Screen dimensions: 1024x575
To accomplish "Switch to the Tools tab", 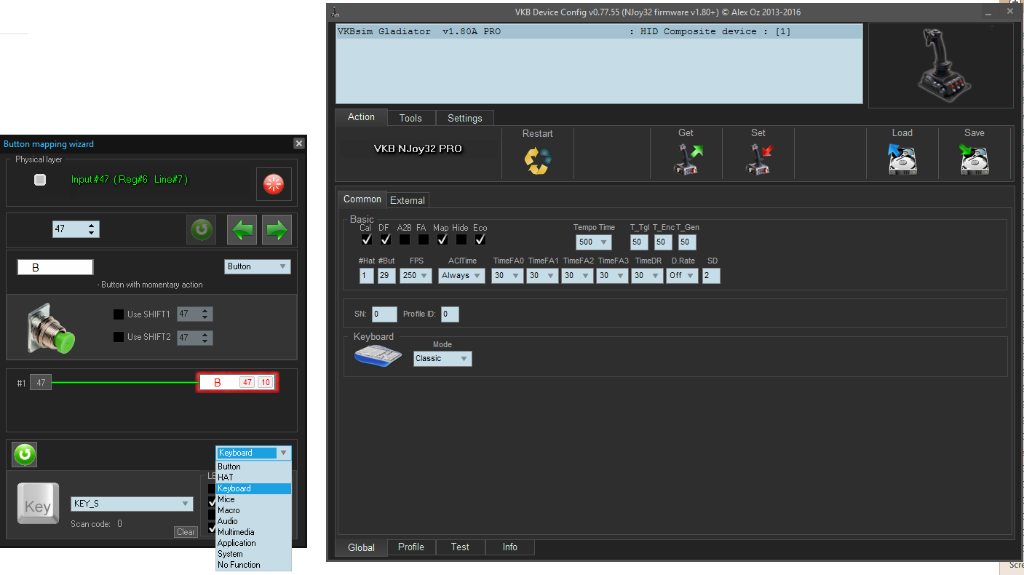I will click(410, 118).
